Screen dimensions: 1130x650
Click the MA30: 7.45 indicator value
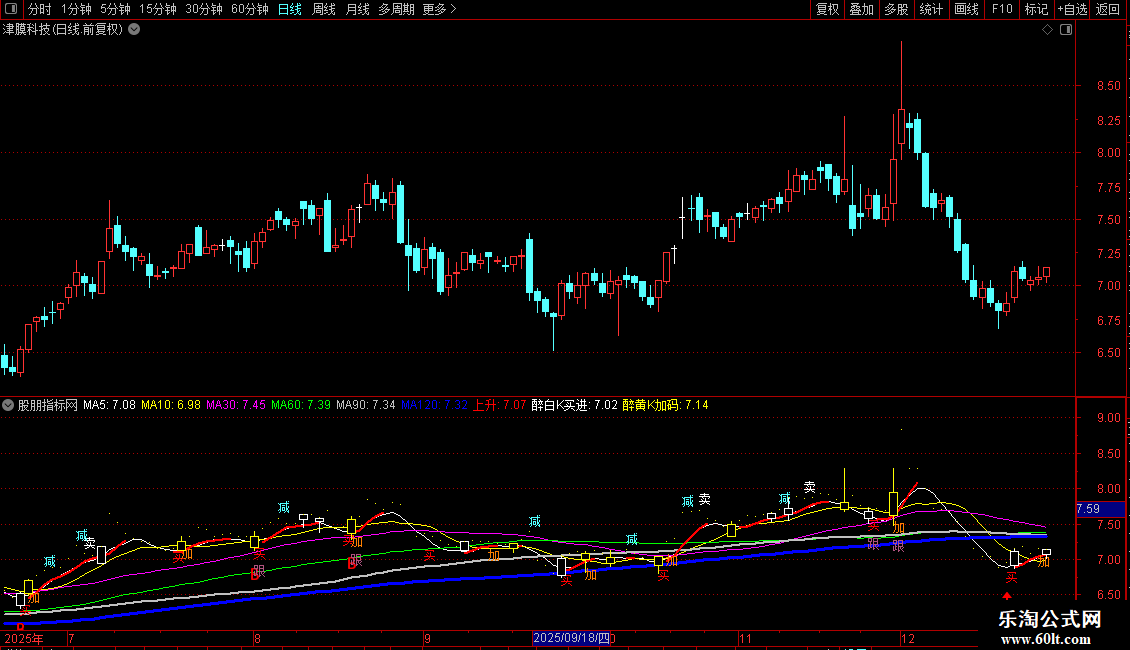click(x=236, y=405)
